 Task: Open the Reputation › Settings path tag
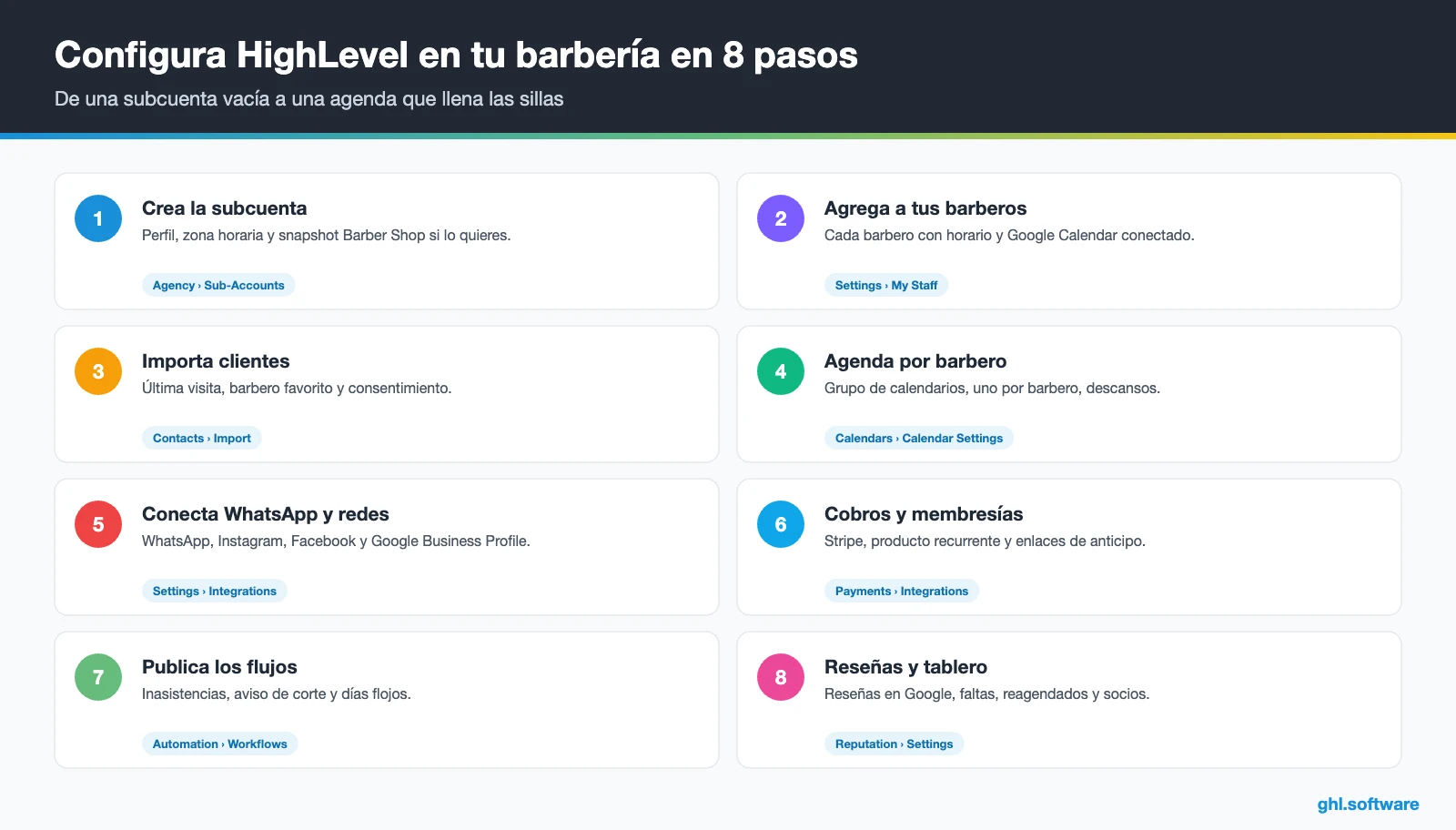coord(895,744)
